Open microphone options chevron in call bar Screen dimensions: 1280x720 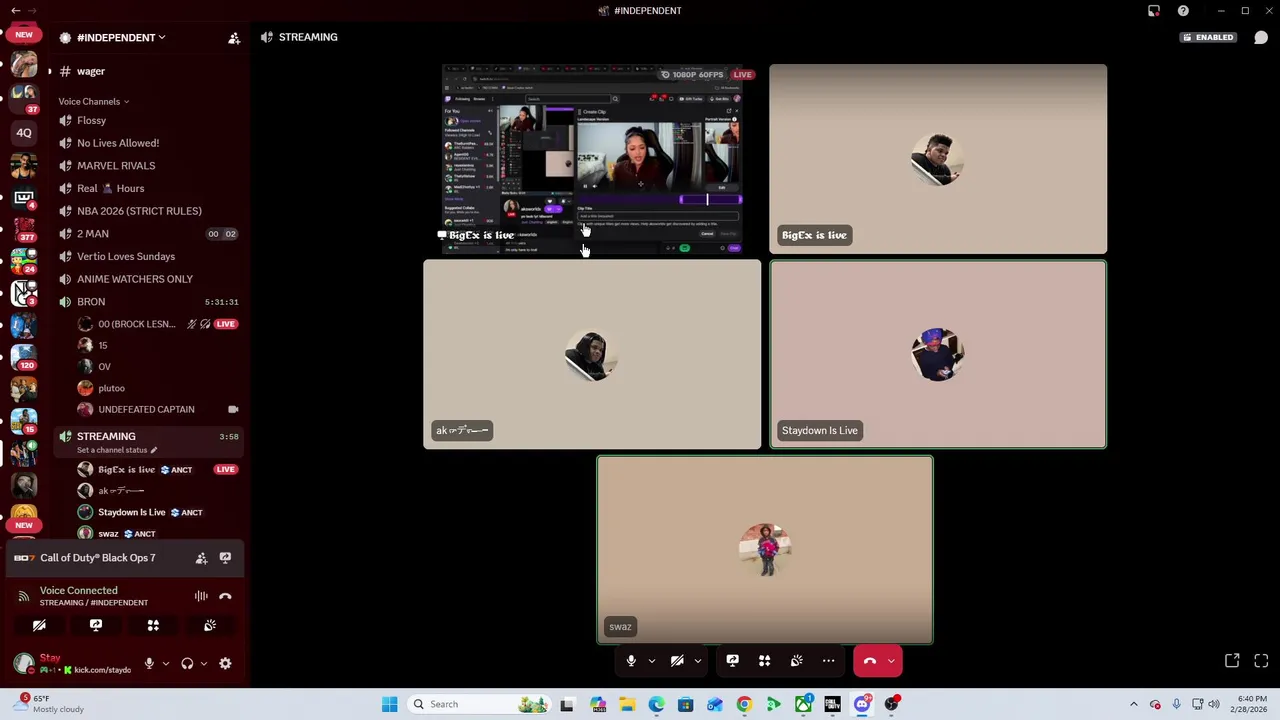(651, 661)
